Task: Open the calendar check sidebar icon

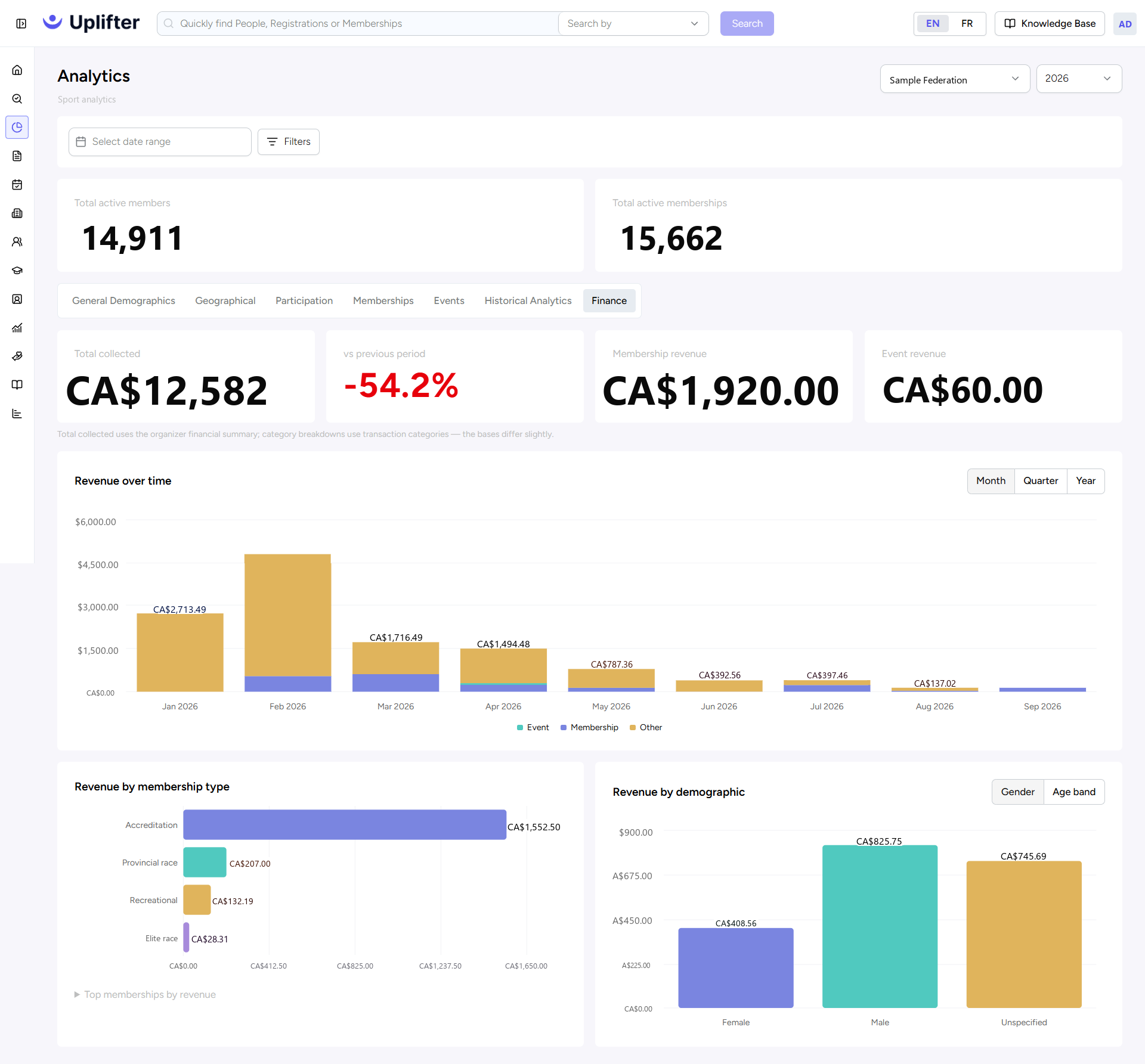Action: point(17,185)
